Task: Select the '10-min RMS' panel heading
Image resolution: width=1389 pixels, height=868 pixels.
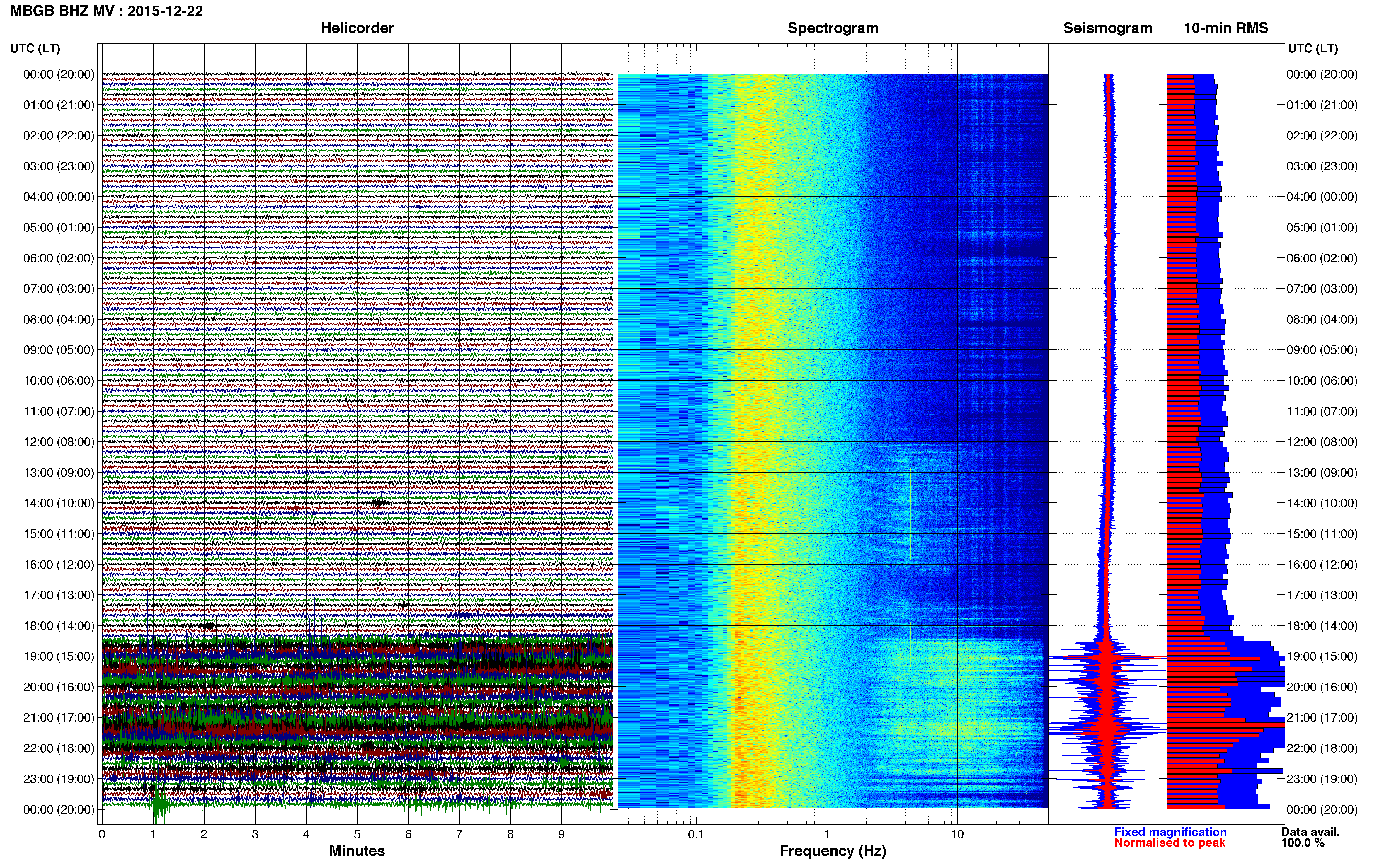Action: pos(1226,28)
